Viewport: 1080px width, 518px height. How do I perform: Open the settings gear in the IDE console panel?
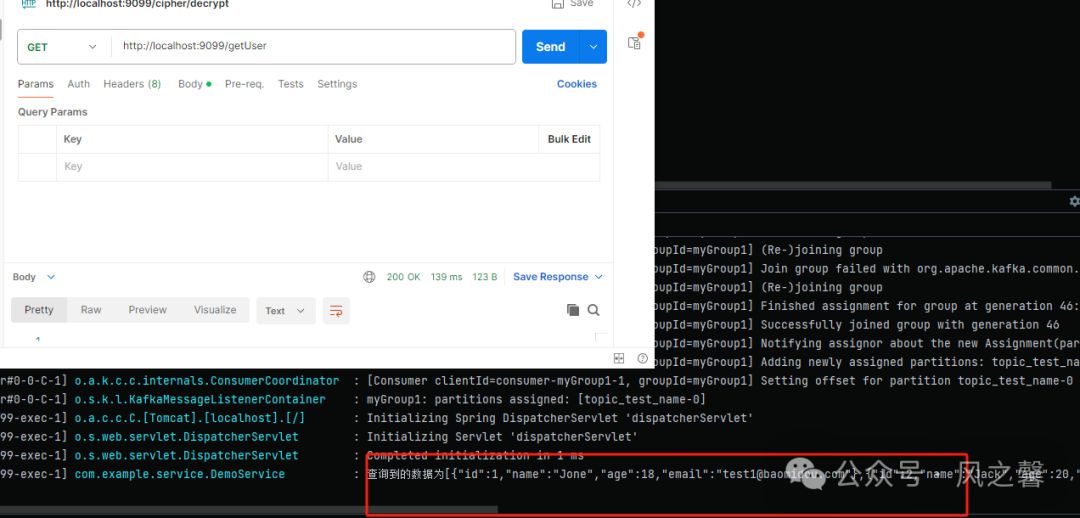click(1074, 201)
